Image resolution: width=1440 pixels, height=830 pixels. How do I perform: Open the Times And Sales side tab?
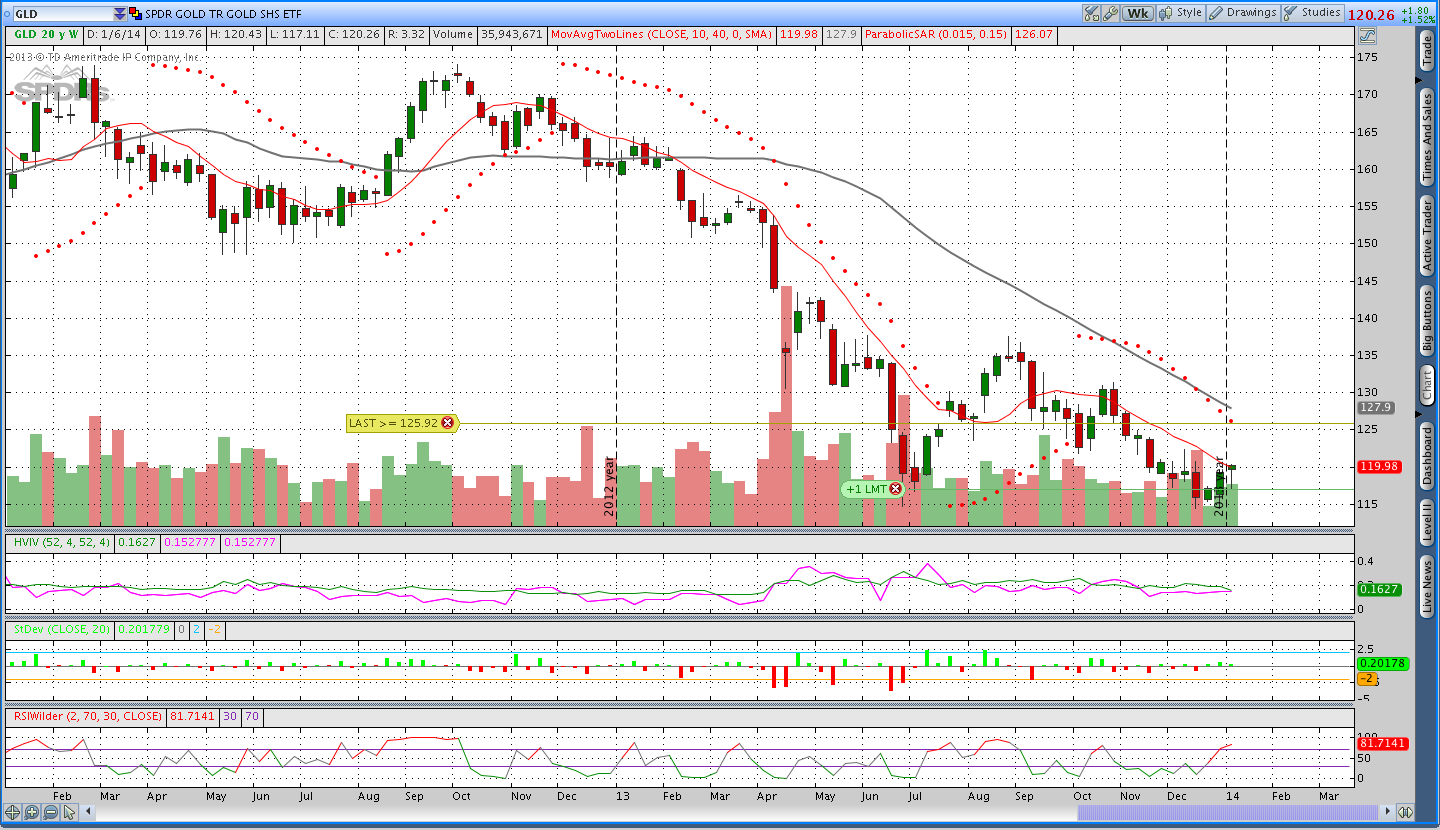1428,135
